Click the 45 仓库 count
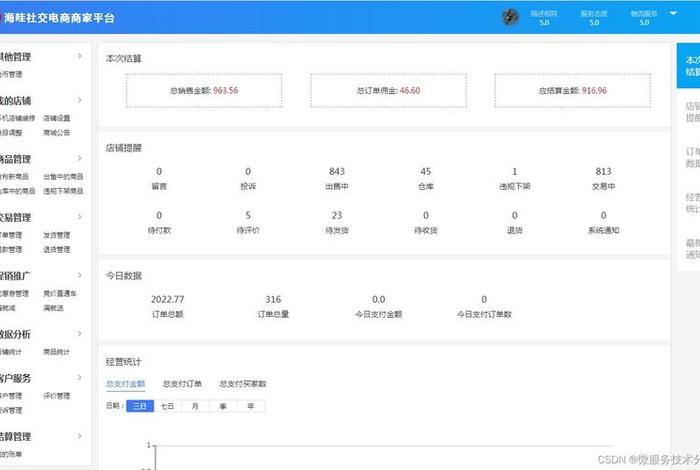The image size is (700, 470). (x=426, y=171)
